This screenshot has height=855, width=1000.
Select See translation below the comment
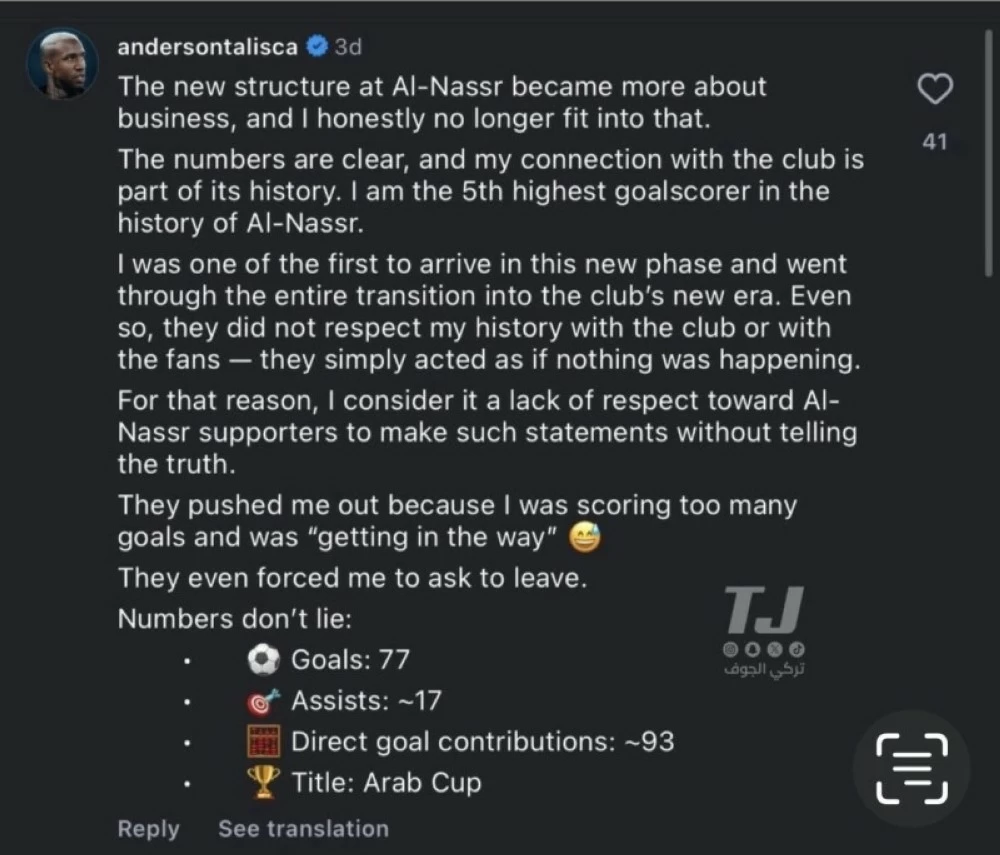[303, 828]
